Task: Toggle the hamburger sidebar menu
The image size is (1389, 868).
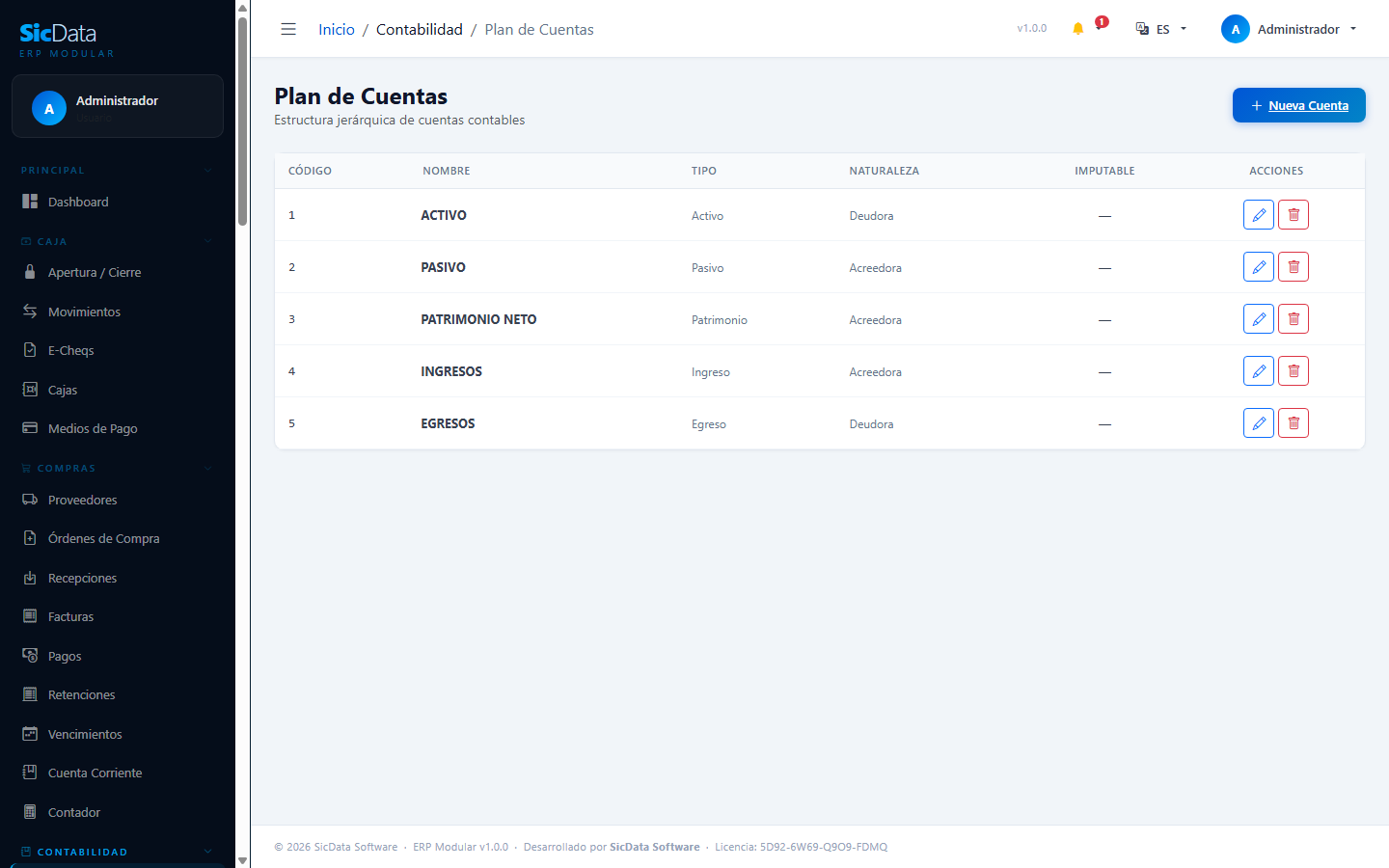Action: 288,29
